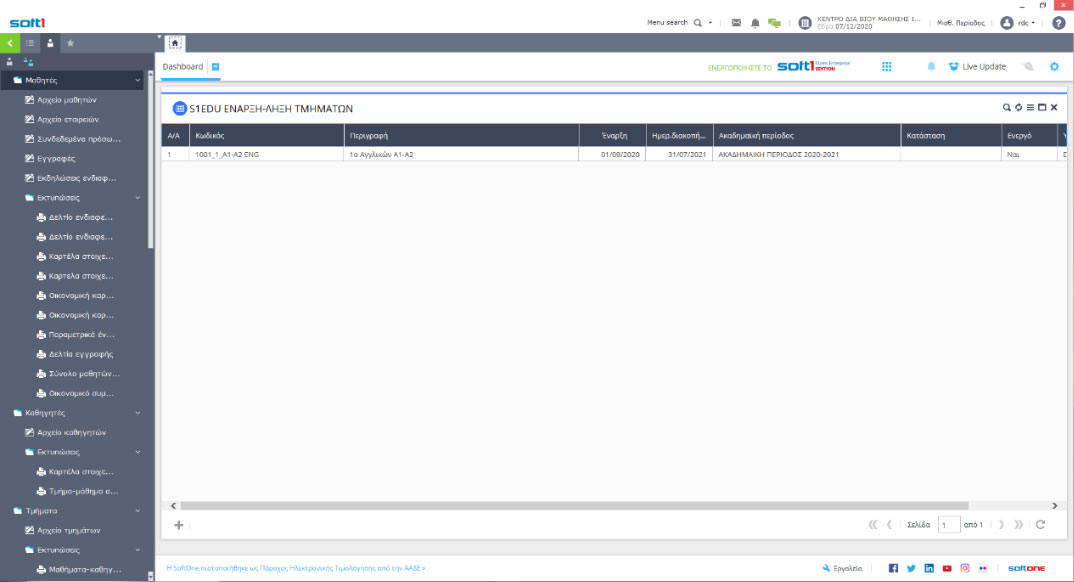The width and height of the screenshot is (1074, 582).
Task: Click Live Update button
Action: 977,66
